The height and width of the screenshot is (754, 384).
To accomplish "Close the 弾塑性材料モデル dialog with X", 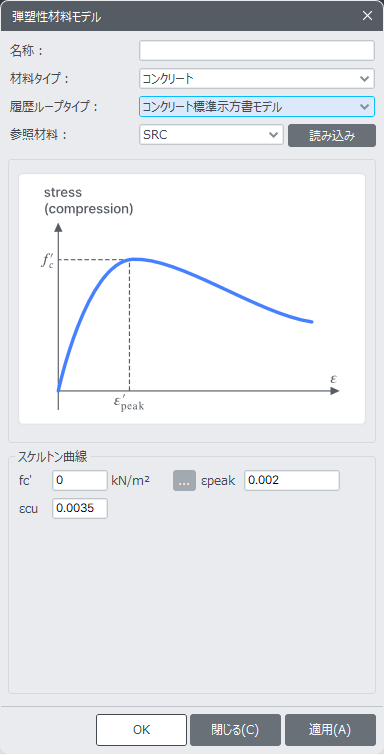I will click(x=367, y=16).
